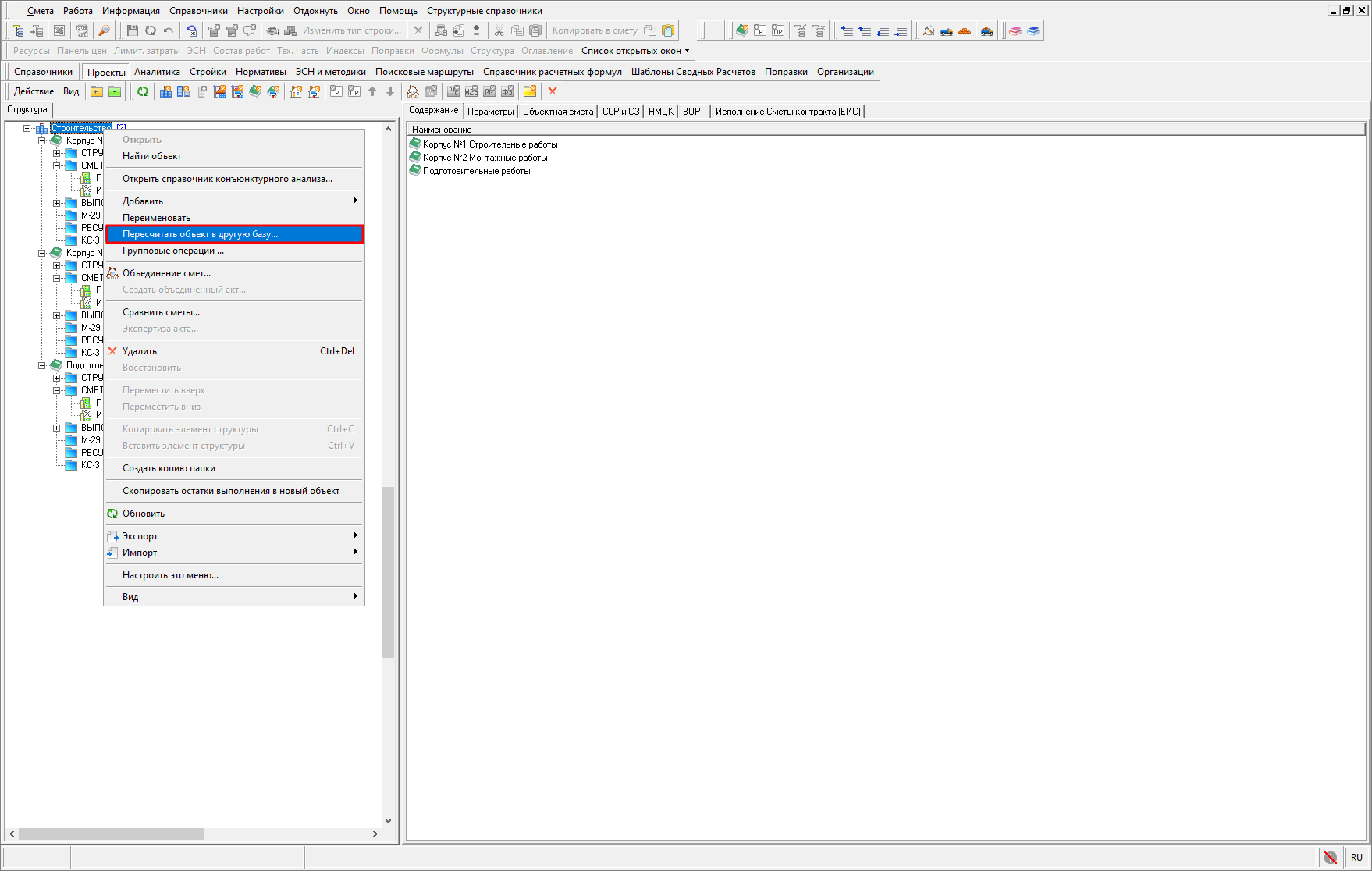
Task: Click the PDF export icon
Action: (82, 30)
